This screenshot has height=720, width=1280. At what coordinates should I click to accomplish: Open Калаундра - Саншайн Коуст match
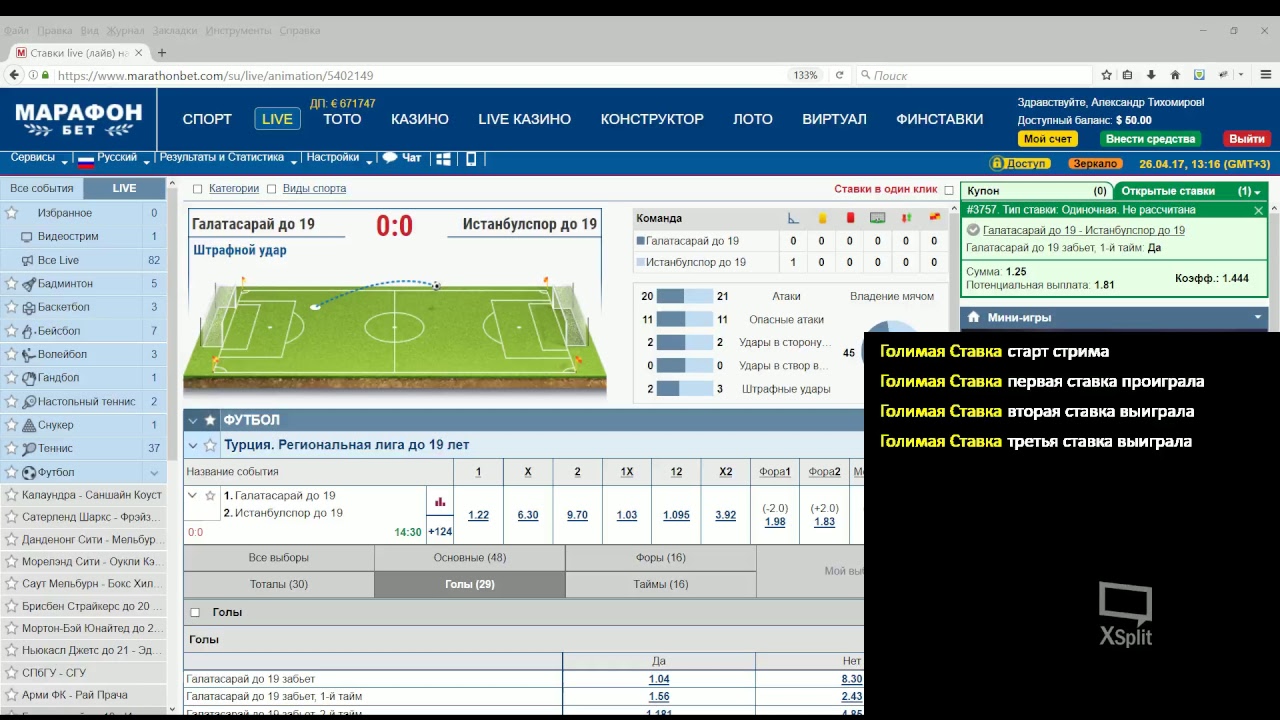tap(92, 495)
